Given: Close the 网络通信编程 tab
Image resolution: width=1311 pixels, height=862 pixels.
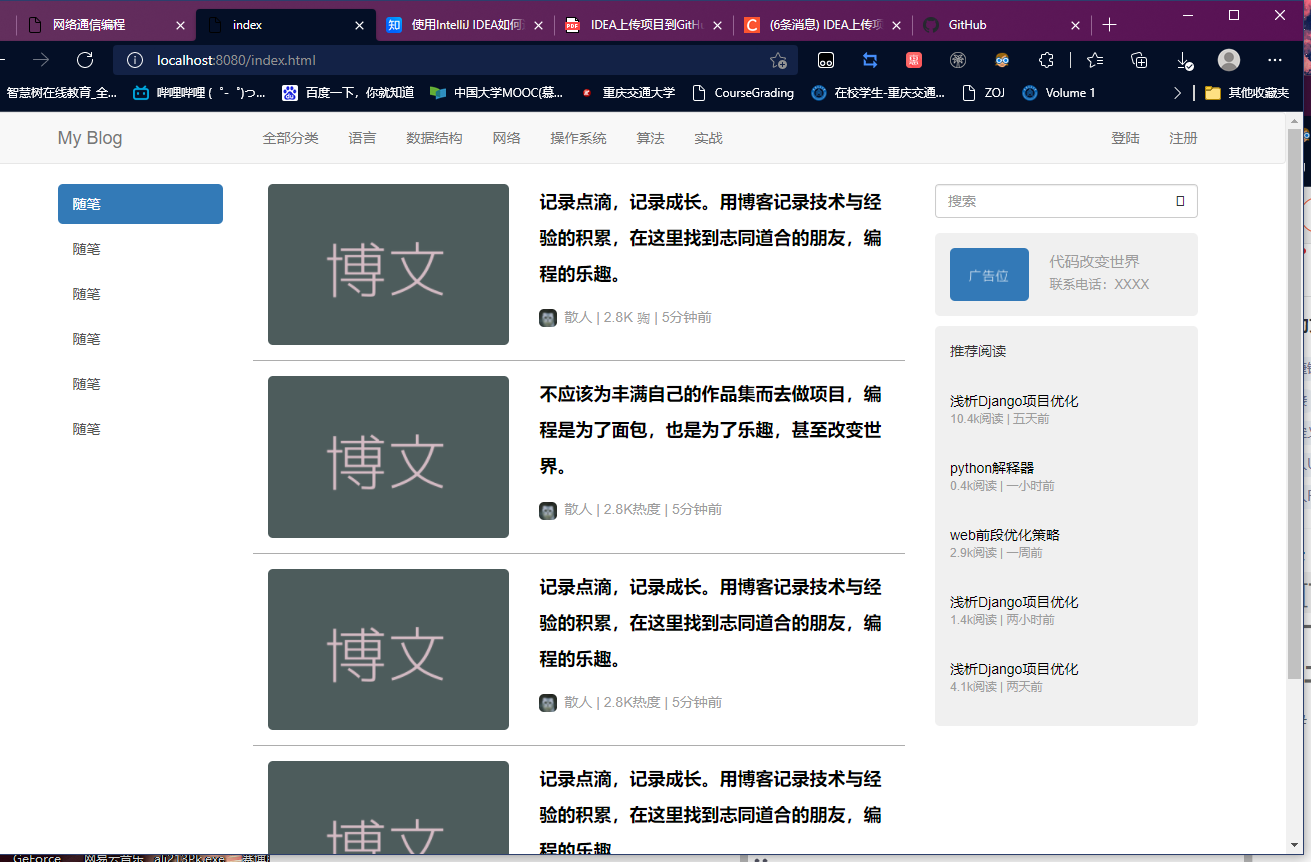Looking at the screenshot, I should [180, 25].
